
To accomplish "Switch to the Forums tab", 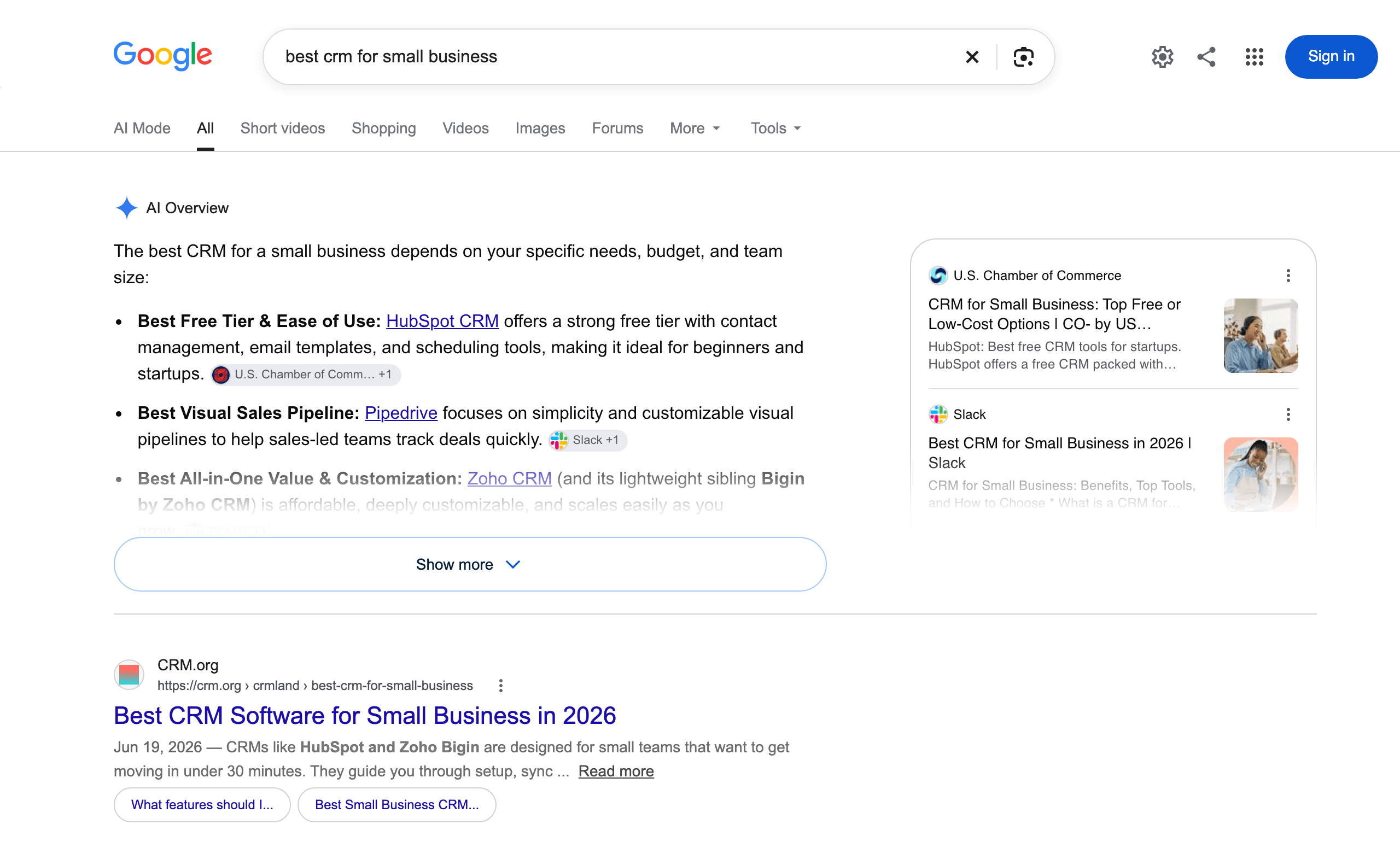I will 617,128.
